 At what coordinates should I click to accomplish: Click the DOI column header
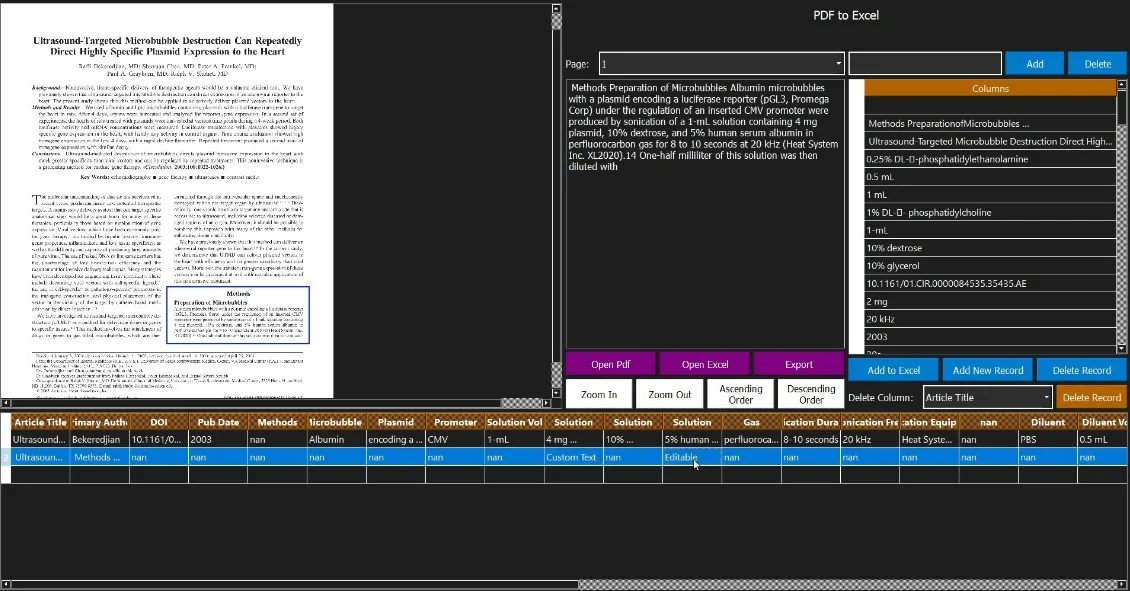(159, 422)
